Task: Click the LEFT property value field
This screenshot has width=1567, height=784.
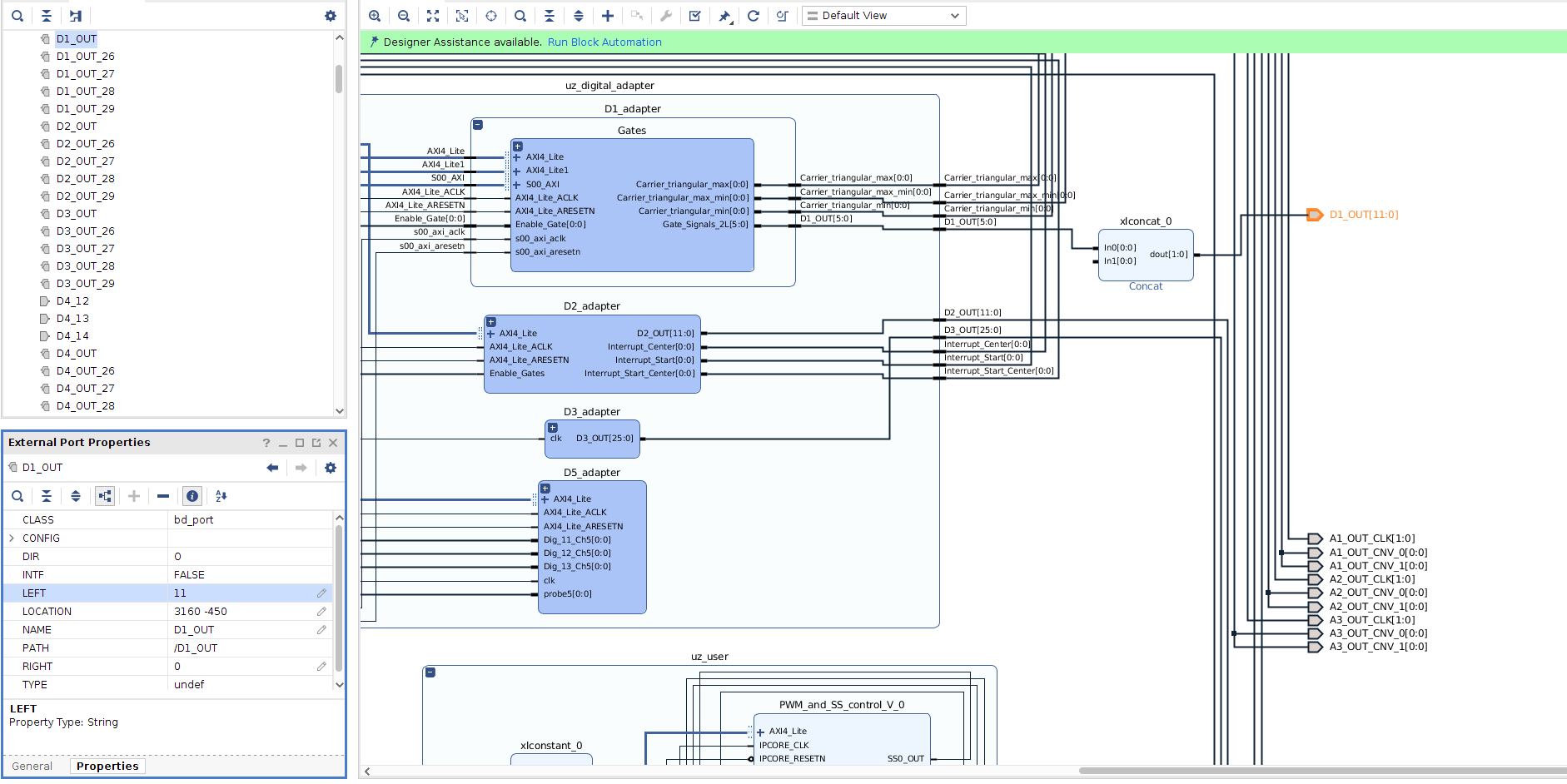Action: tap(241, 593)
